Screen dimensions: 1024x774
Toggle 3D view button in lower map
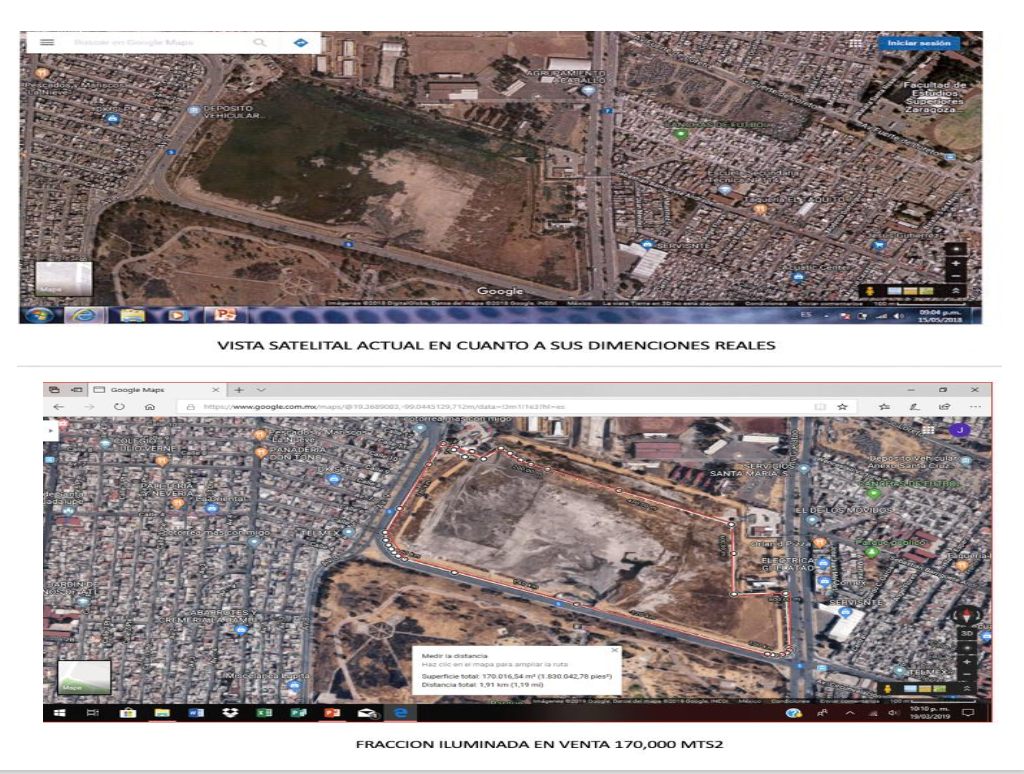(967, 634)
